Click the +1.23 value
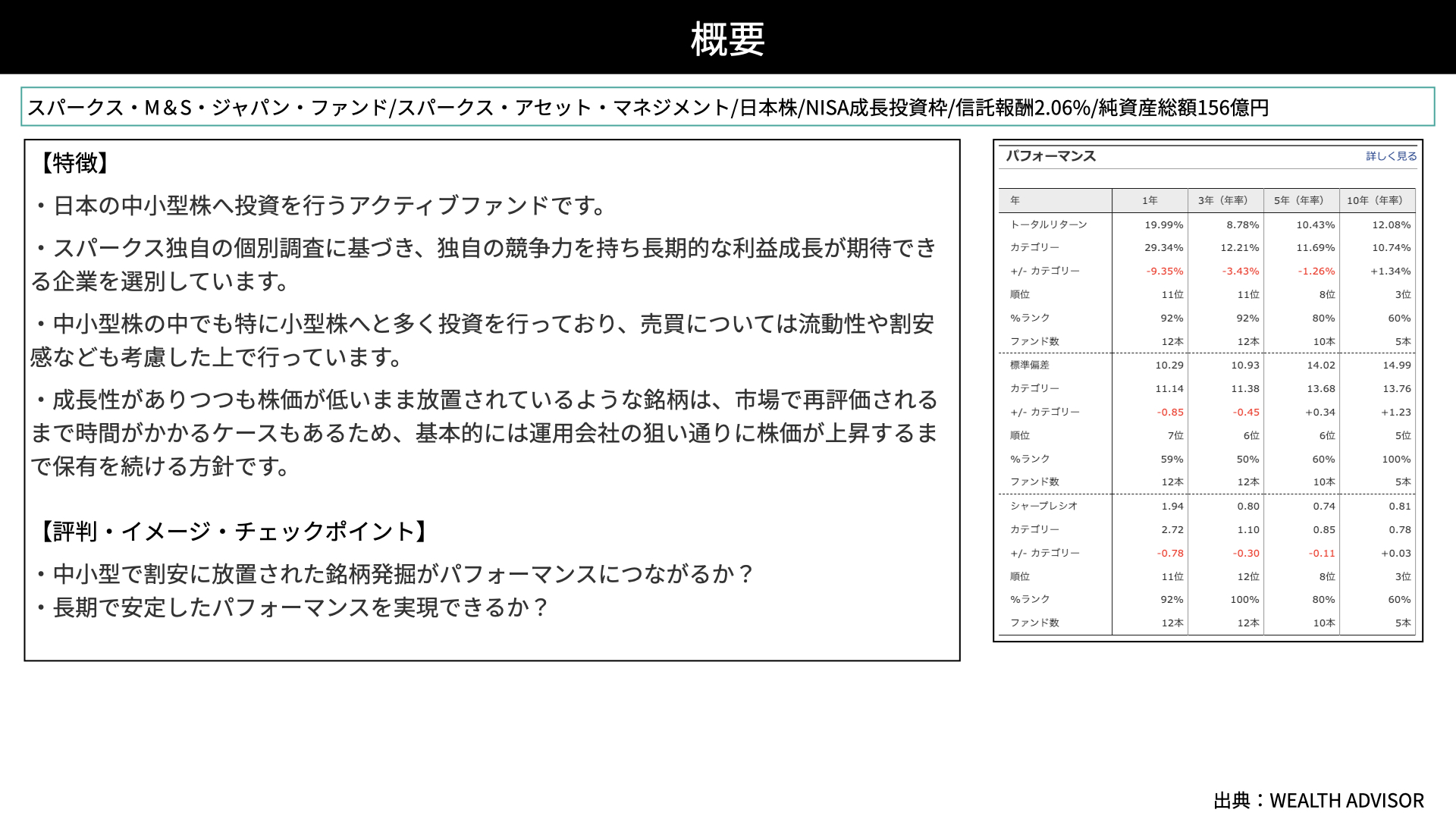Screen dimensions: 1456x819 point(1396,412)
